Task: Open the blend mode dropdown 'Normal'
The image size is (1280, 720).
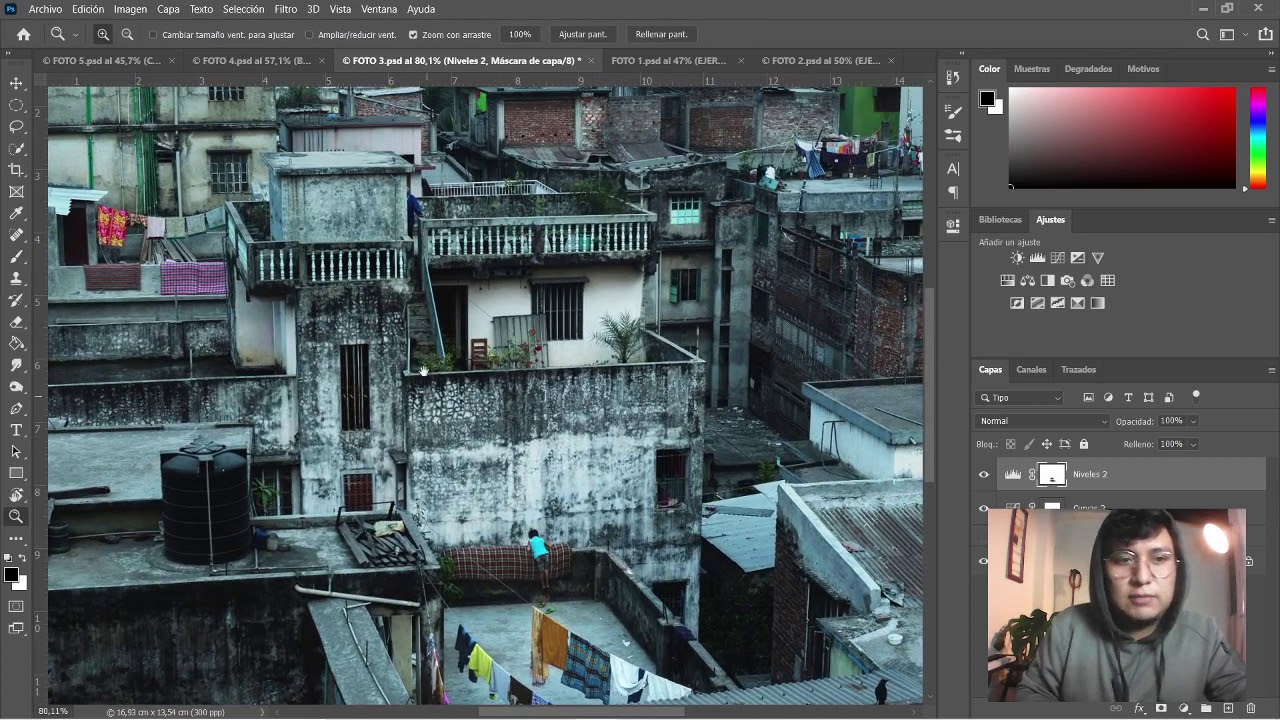Action: (1043, 421)
